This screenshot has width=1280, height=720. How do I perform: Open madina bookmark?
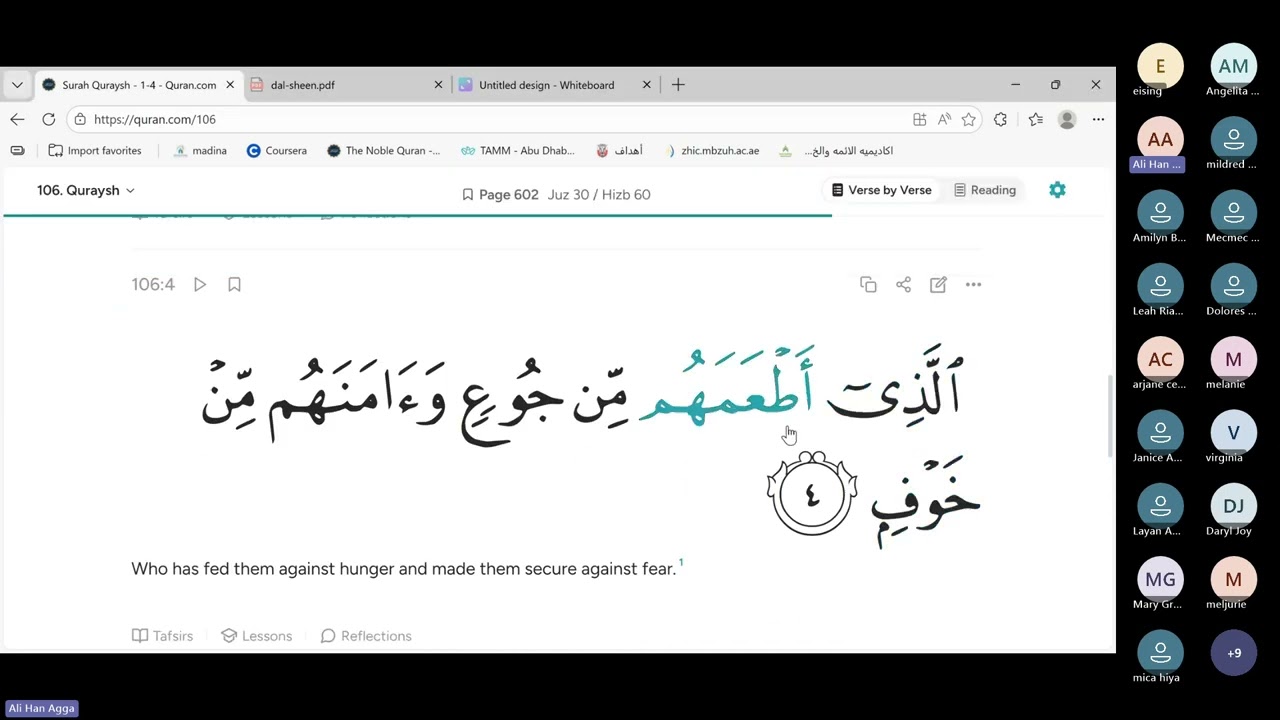[200, 151]
